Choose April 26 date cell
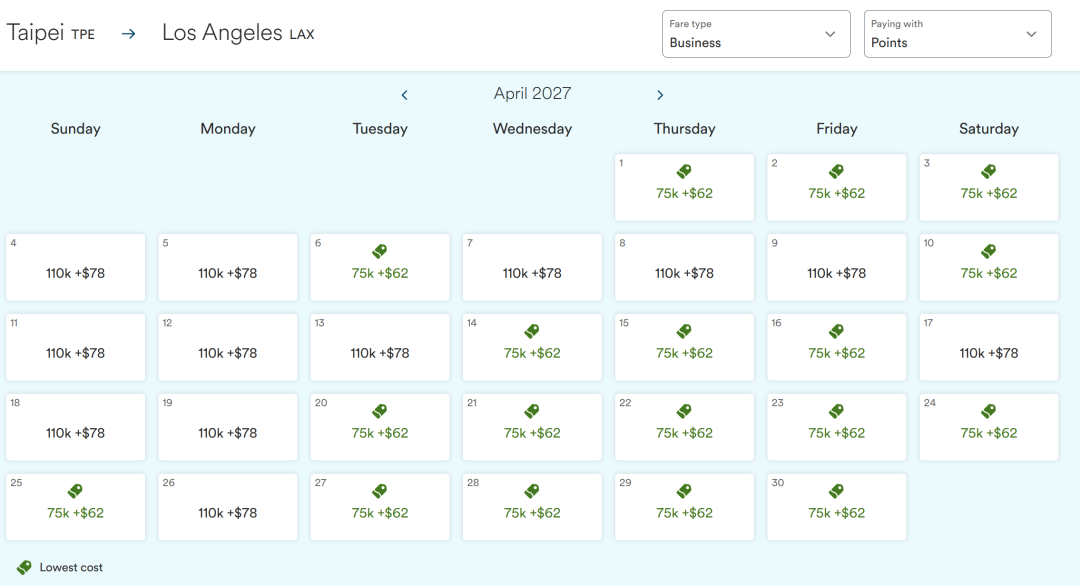The width and height of the screenshot is (1080, 586). point(228,507)
